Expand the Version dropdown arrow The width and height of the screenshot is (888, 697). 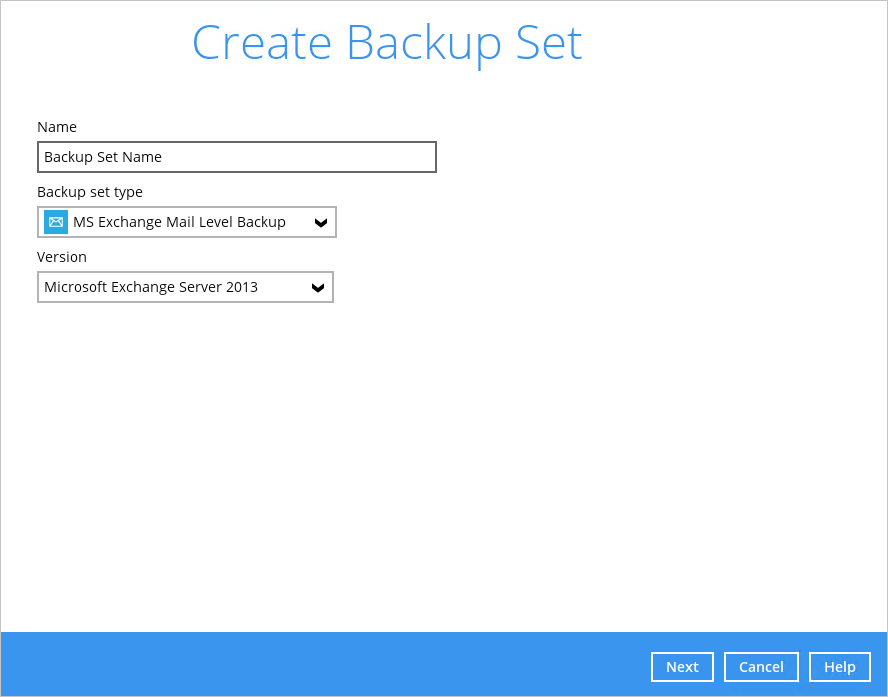point(318,288)
